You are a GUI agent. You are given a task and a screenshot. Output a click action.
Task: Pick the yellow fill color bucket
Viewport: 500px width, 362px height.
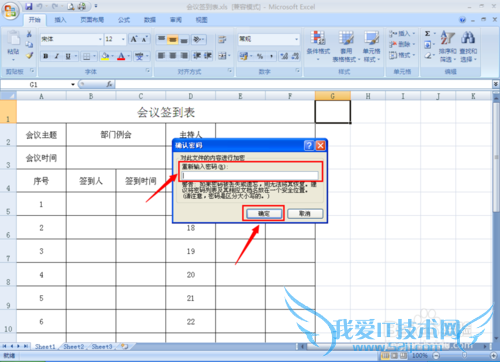105,56
